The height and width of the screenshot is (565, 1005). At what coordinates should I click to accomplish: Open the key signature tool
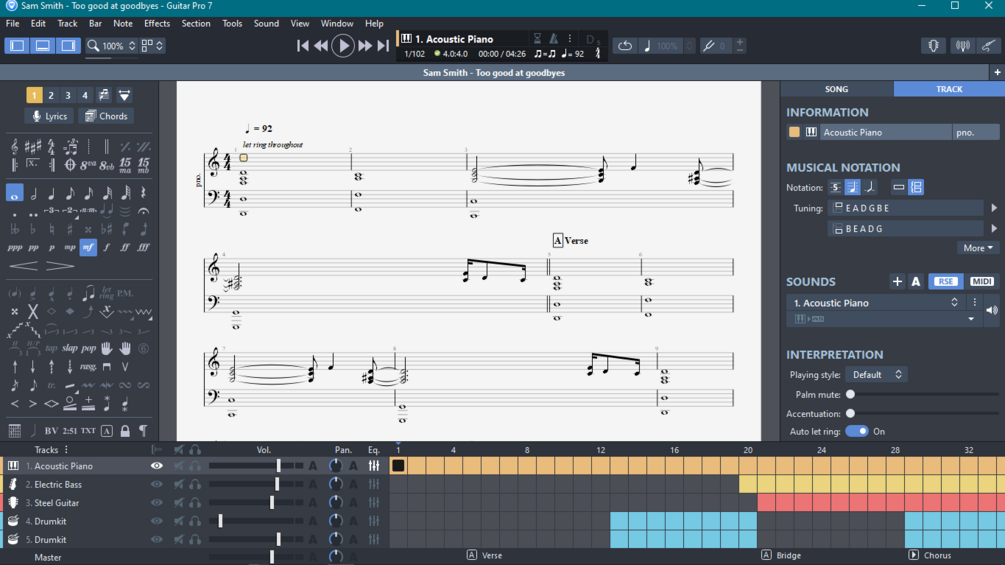click(x=33, y=147)
